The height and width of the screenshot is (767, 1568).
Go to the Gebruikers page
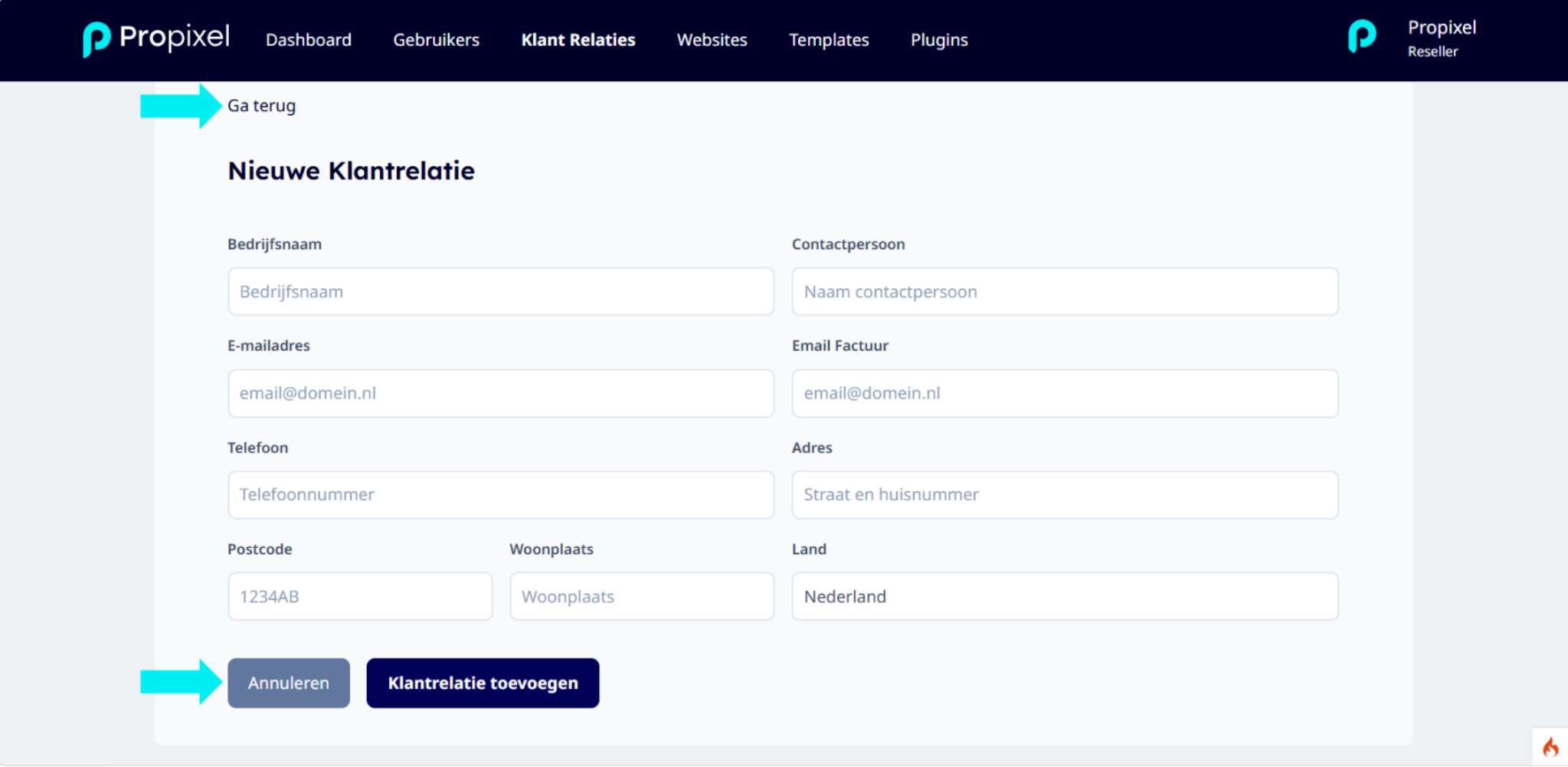436,40
